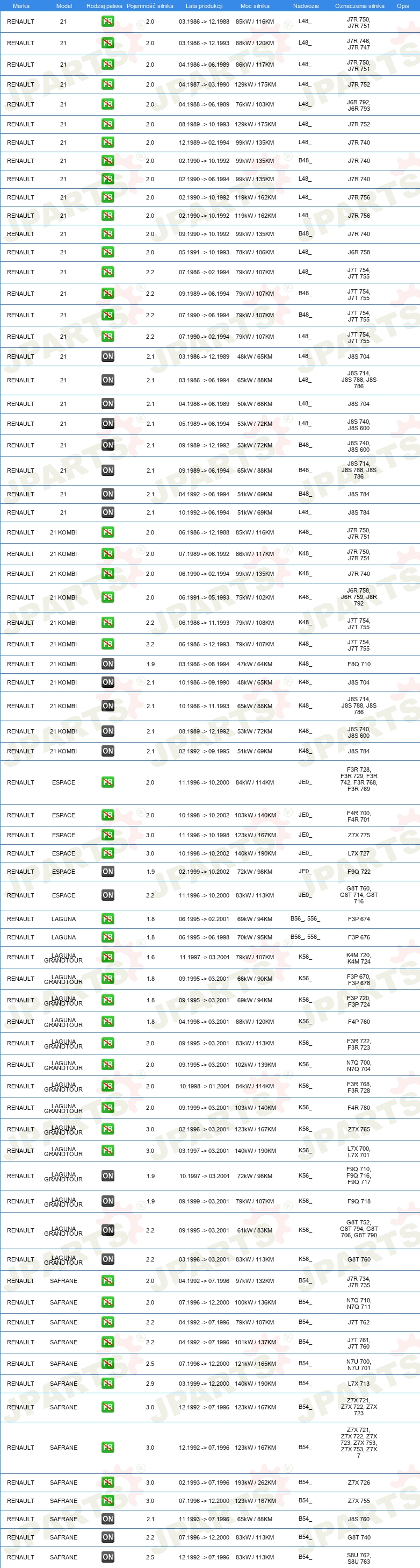Click the petrol icon in the Laguna F3P 674 row
This screenshot has width=420, height=1568.
(x=107, y=919)
